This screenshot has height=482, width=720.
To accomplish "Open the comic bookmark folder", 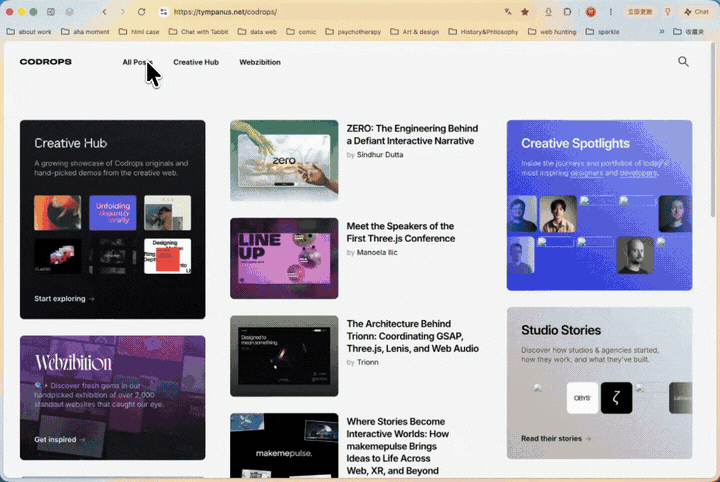I will tap(301, 32).
